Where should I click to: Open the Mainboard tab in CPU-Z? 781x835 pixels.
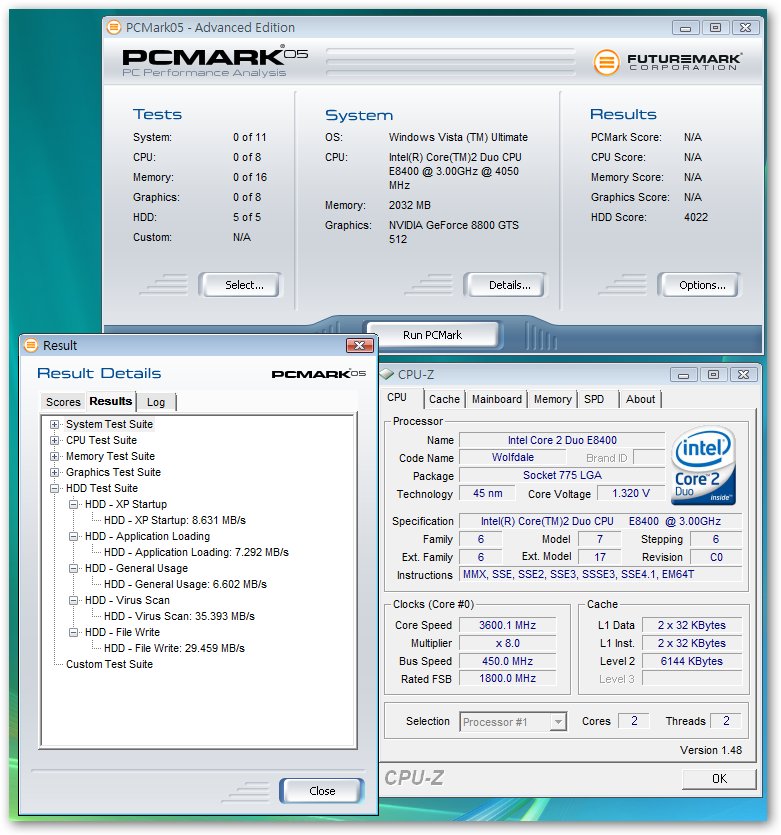pos(496,399)
